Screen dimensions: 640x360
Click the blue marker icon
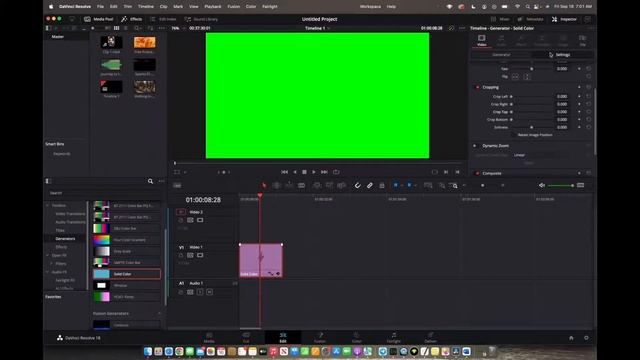coord(409,185)
